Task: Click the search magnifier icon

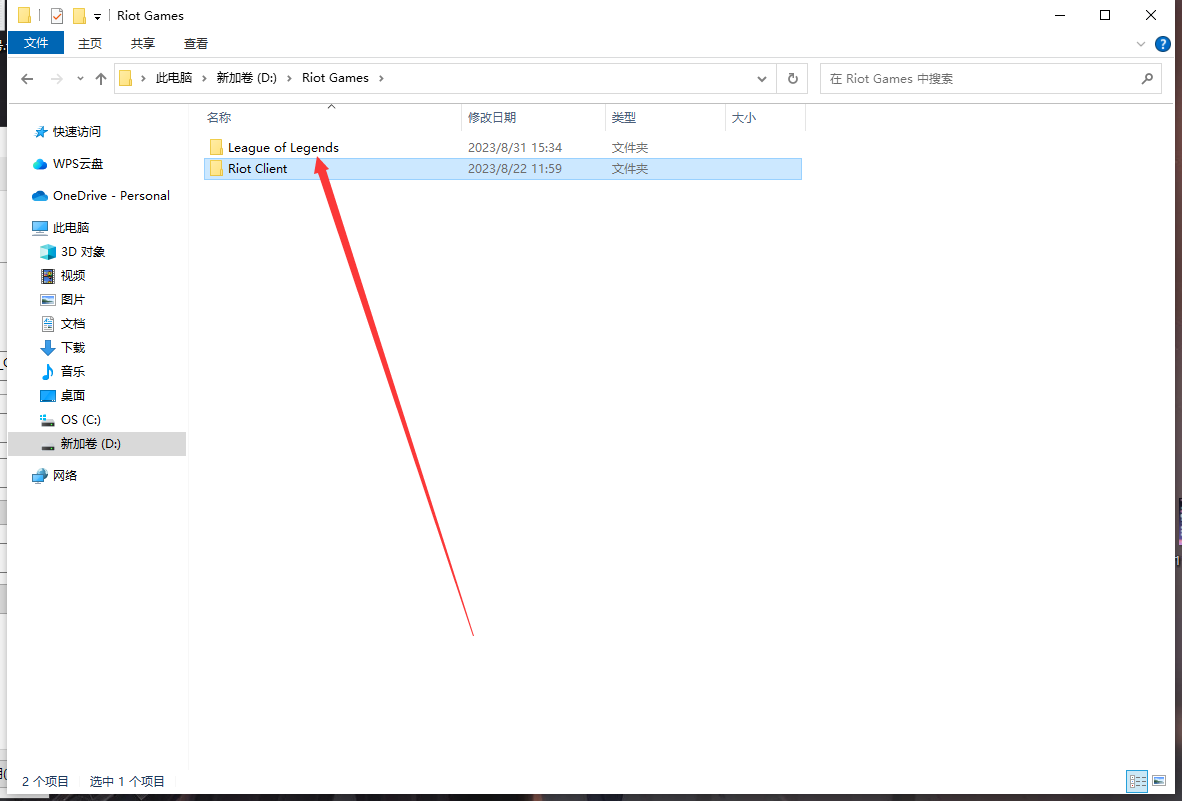Action: tap(1147, 78)
